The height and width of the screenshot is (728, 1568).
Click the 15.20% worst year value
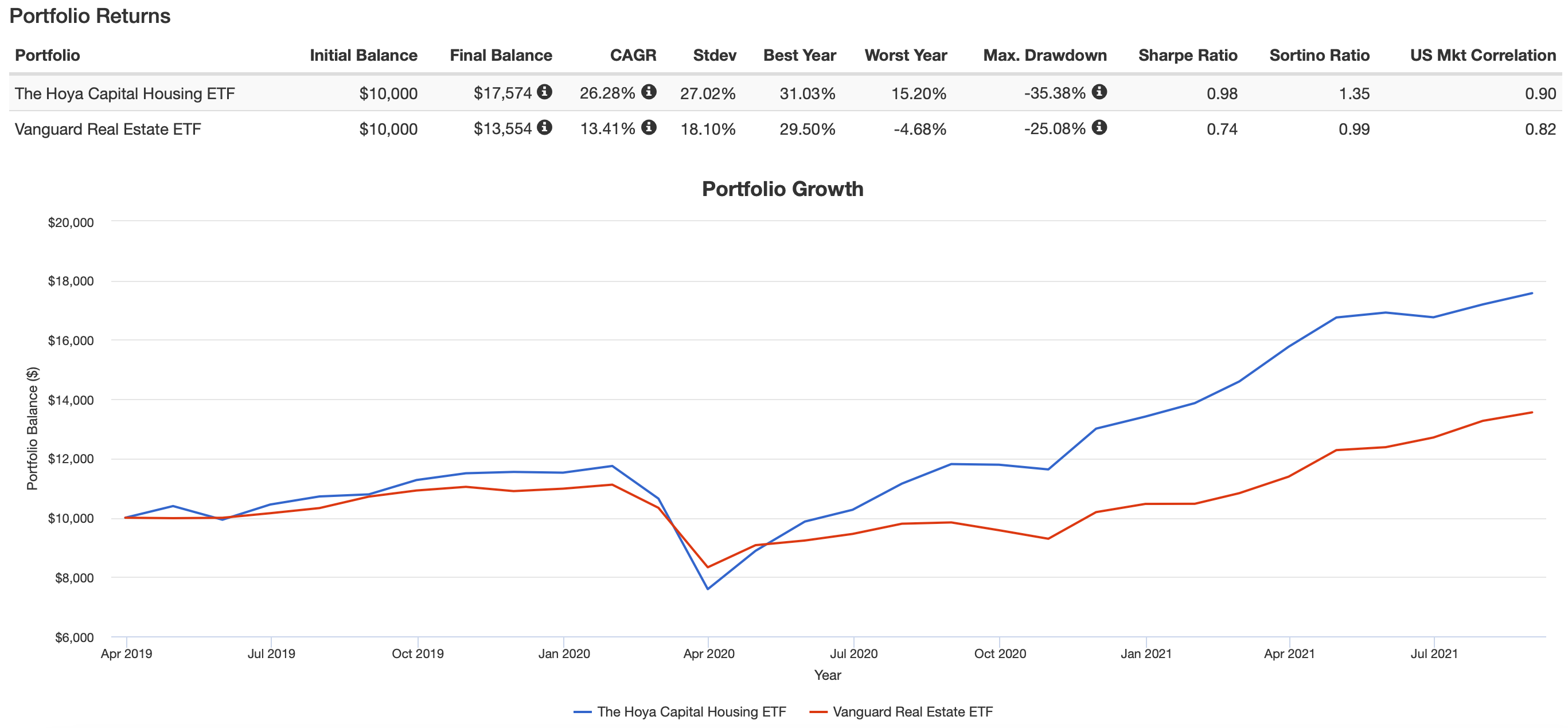(x=919, y=93)
